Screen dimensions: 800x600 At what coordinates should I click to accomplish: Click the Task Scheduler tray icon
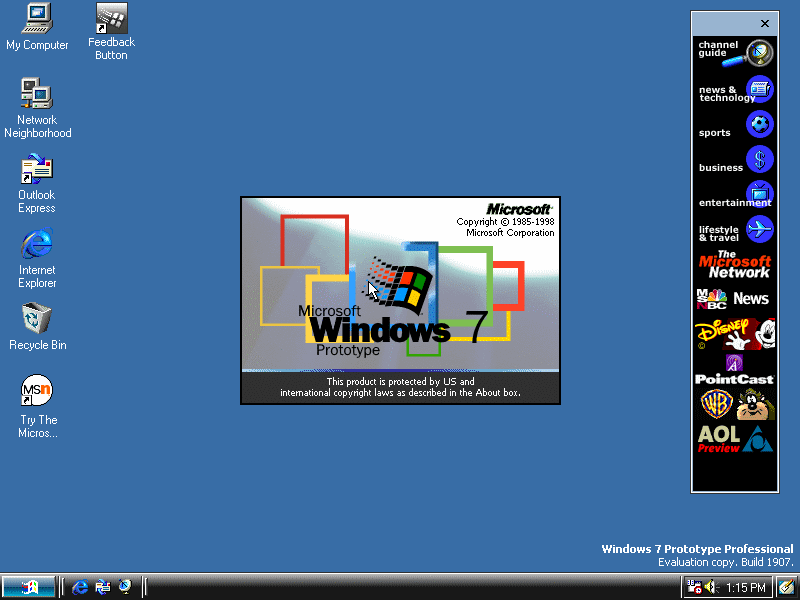point(694,587)
